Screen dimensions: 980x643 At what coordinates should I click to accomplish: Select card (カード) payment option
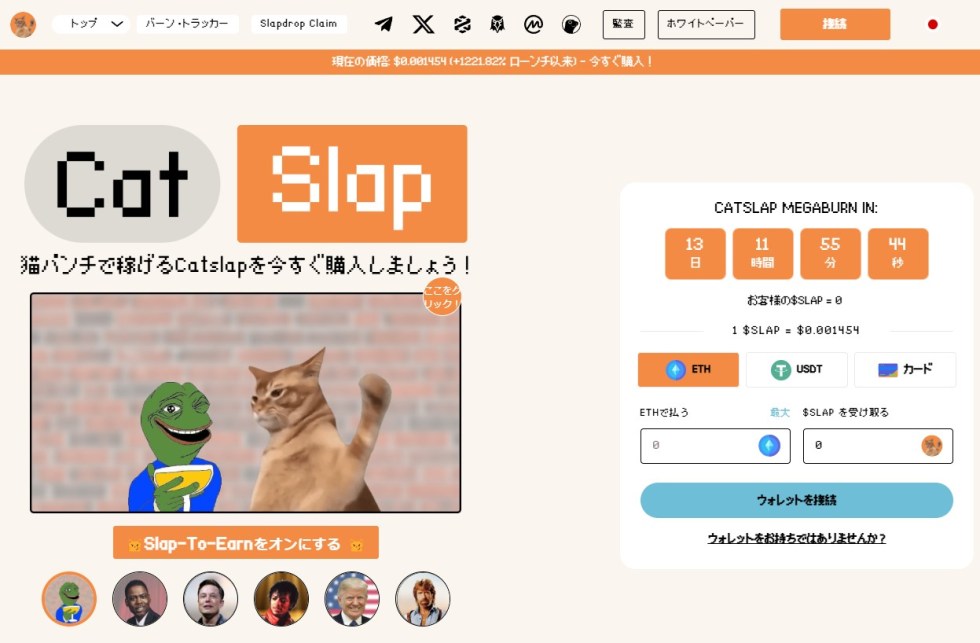point(905,369)
